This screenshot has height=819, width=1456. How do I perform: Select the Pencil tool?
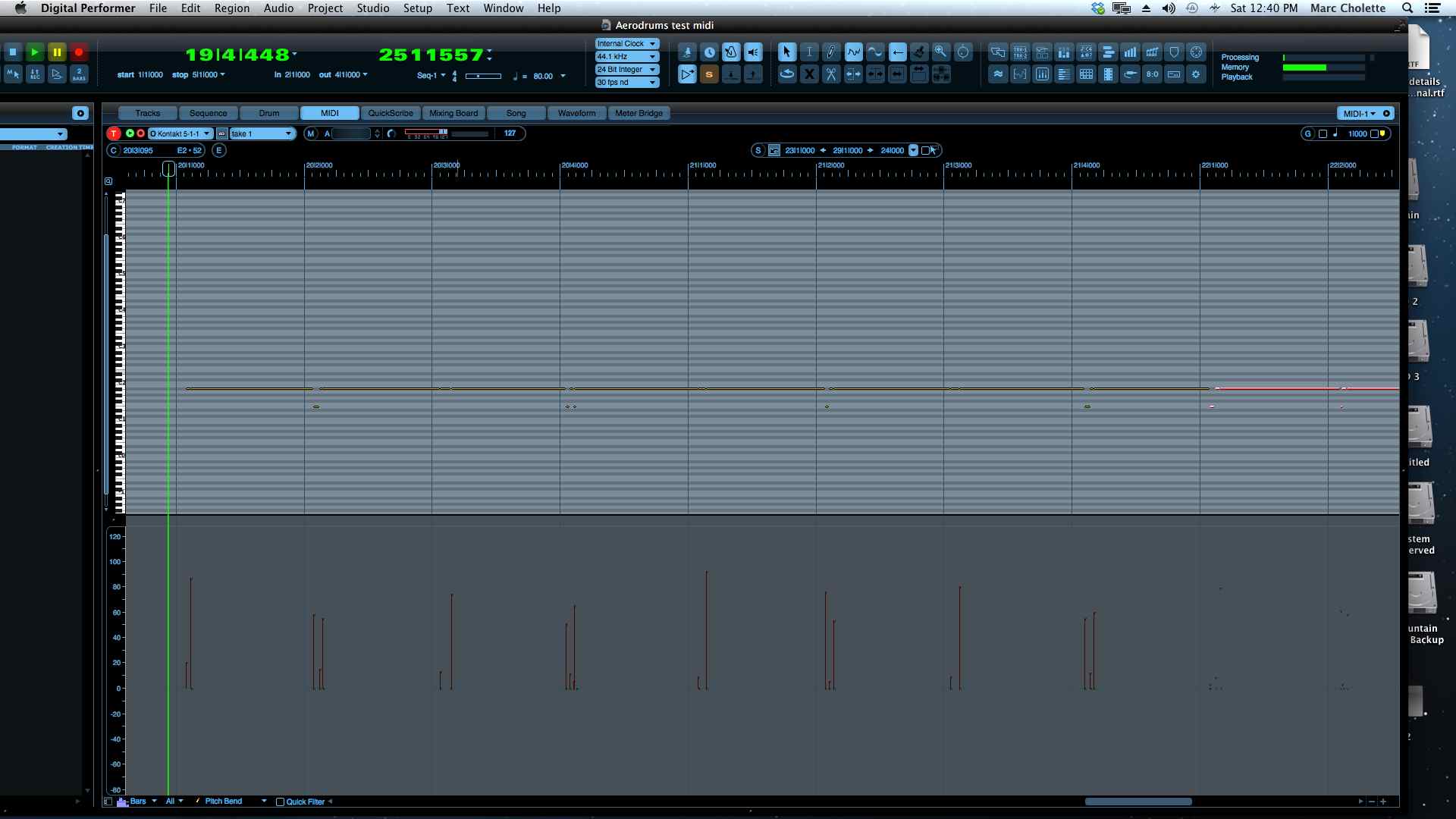point(831,52)
